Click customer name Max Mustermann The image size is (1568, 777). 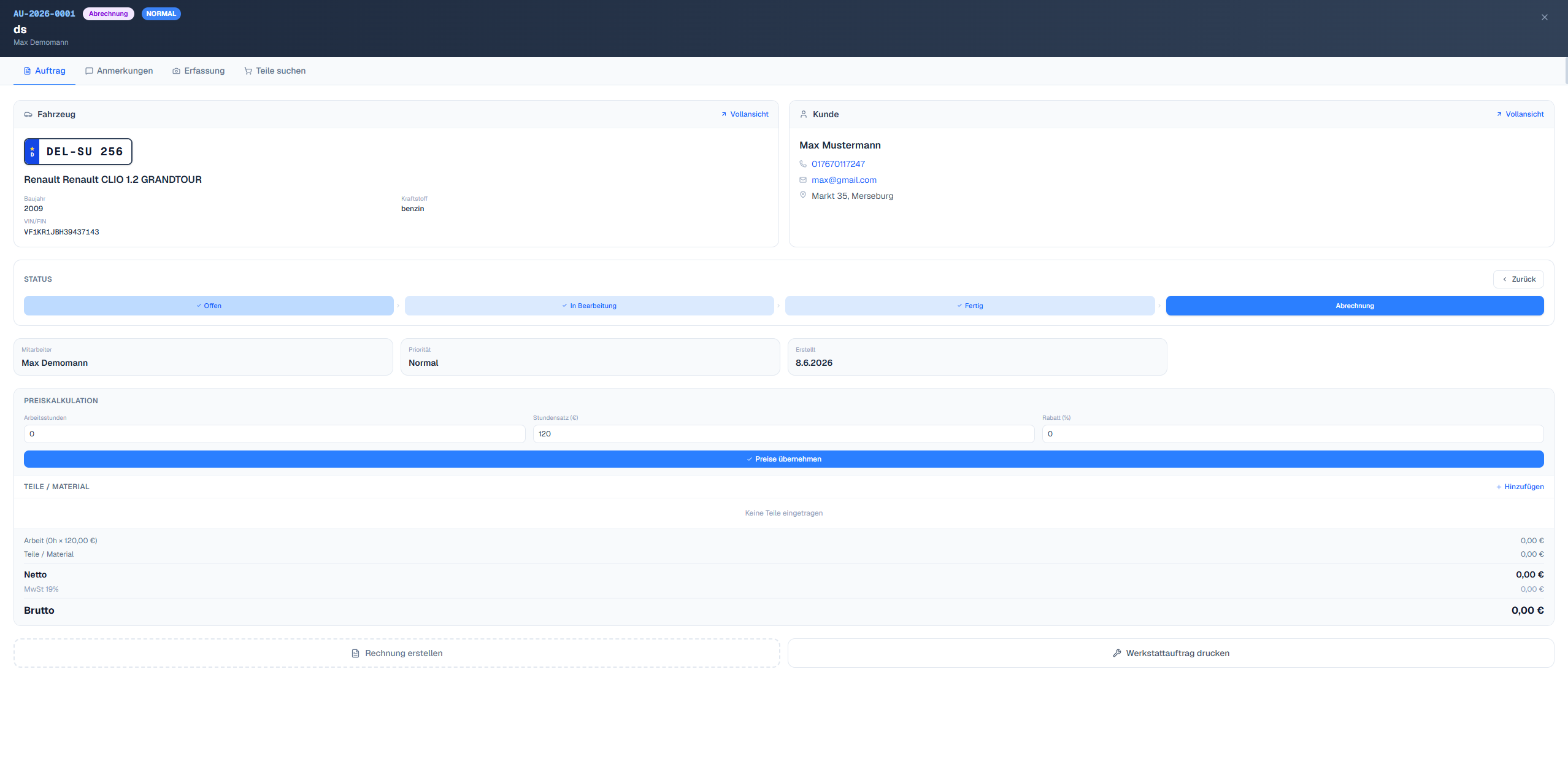840,145
